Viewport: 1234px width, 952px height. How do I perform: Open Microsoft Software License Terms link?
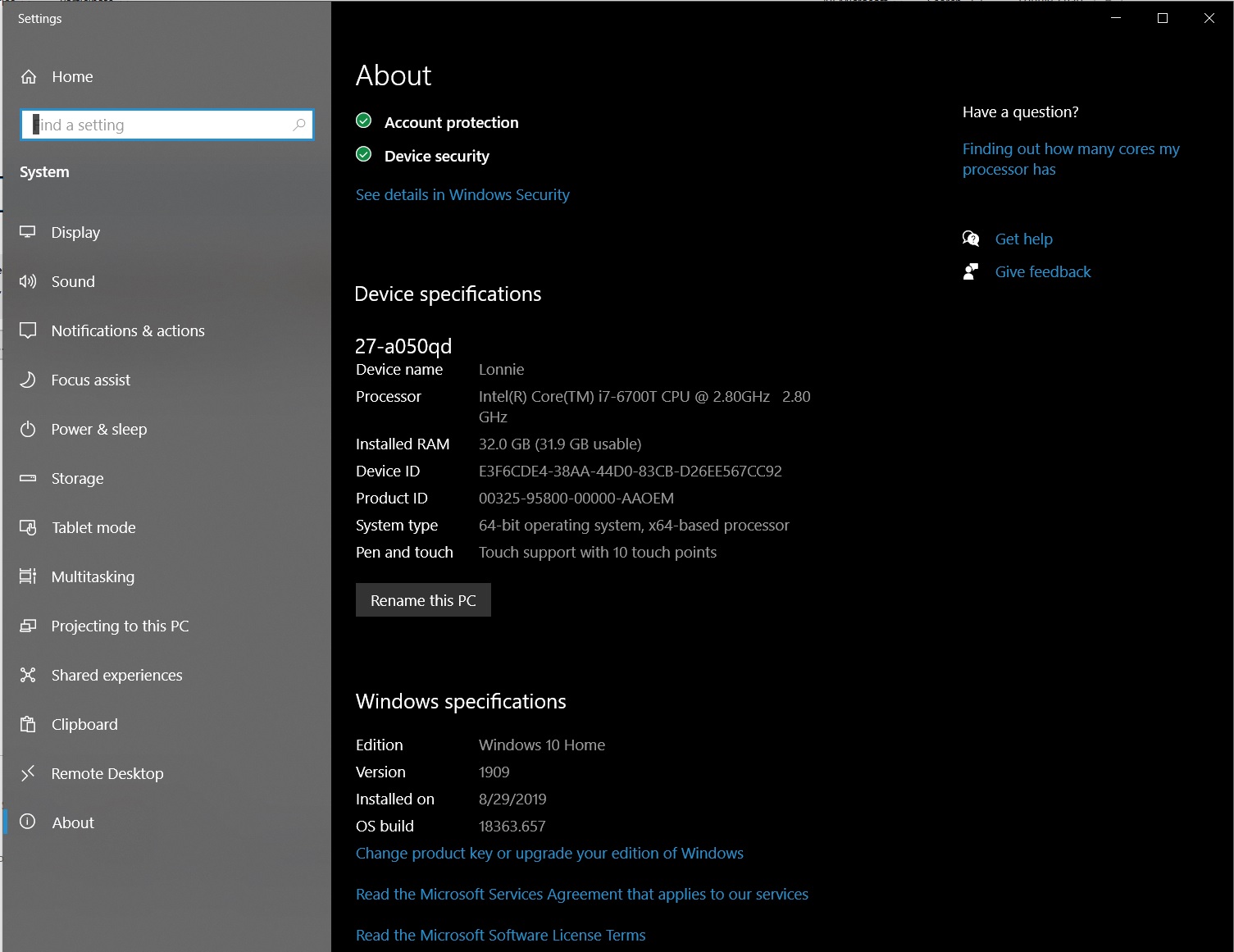pyautogui.click(x=500, y=935)
